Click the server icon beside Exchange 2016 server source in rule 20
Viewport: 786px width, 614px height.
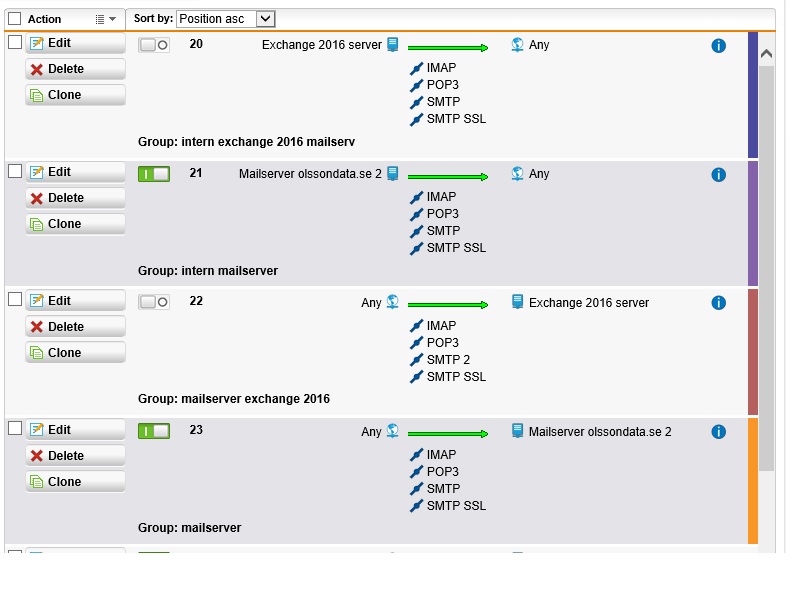(393, 45)
